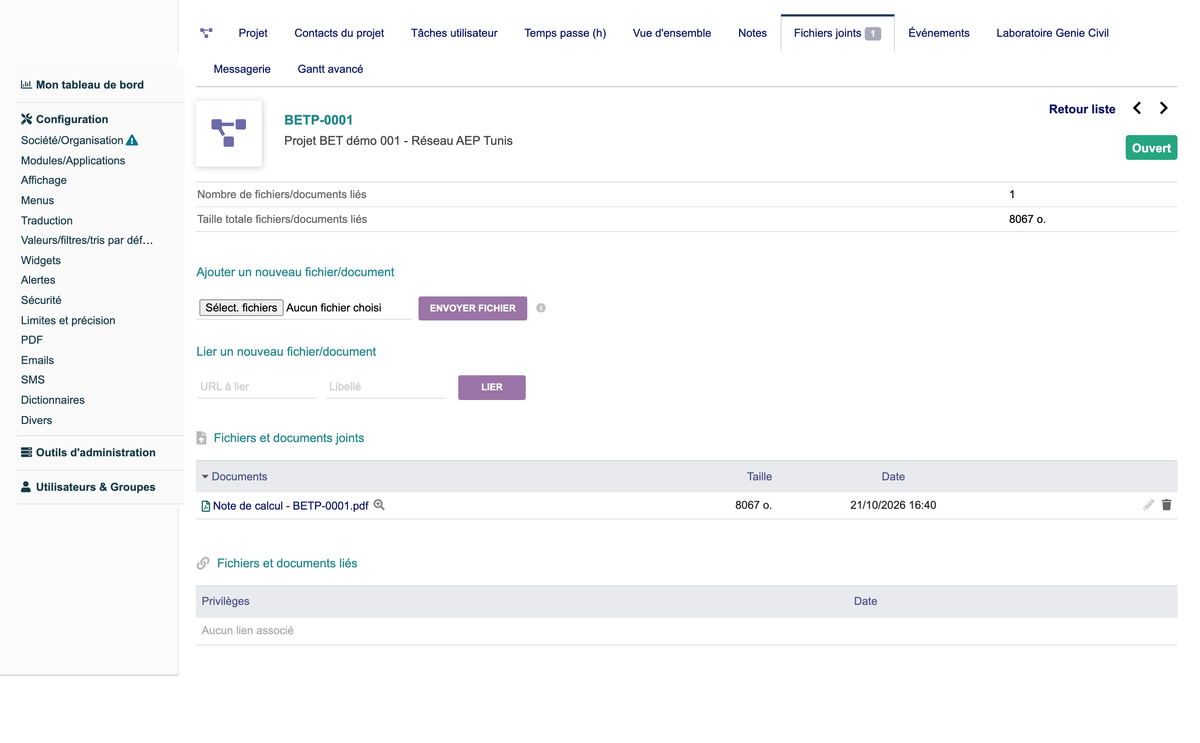Open the large project thumbnail image

tap(229, 133)
